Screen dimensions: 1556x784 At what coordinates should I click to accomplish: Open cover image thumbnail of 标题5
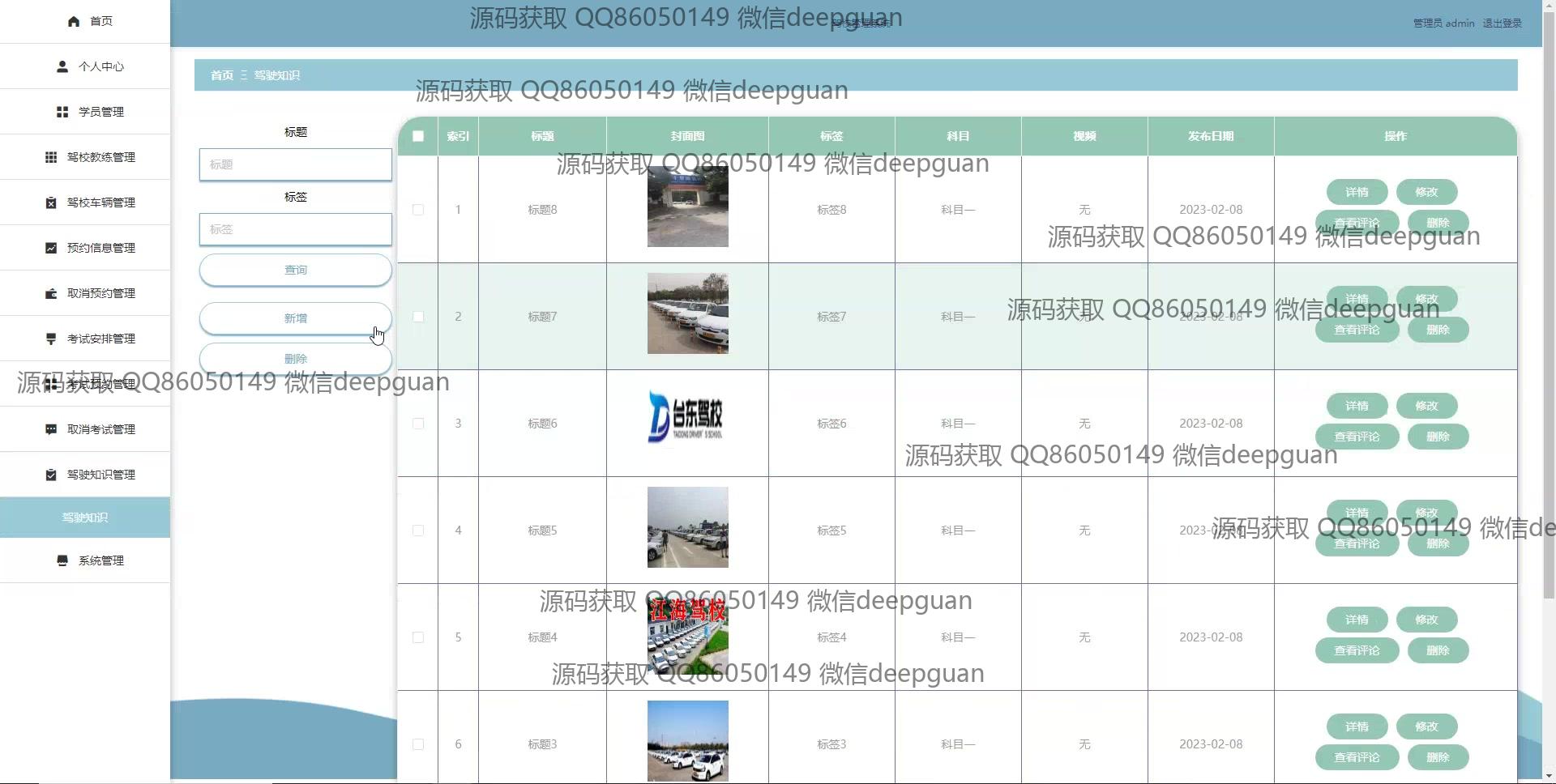[x=688, y=527]
